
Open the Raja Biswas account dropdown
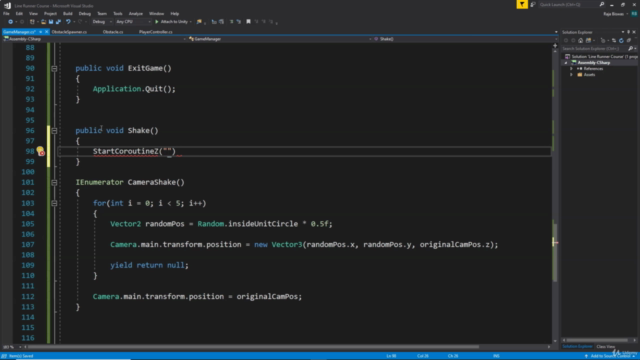click(x=616, y=13)
